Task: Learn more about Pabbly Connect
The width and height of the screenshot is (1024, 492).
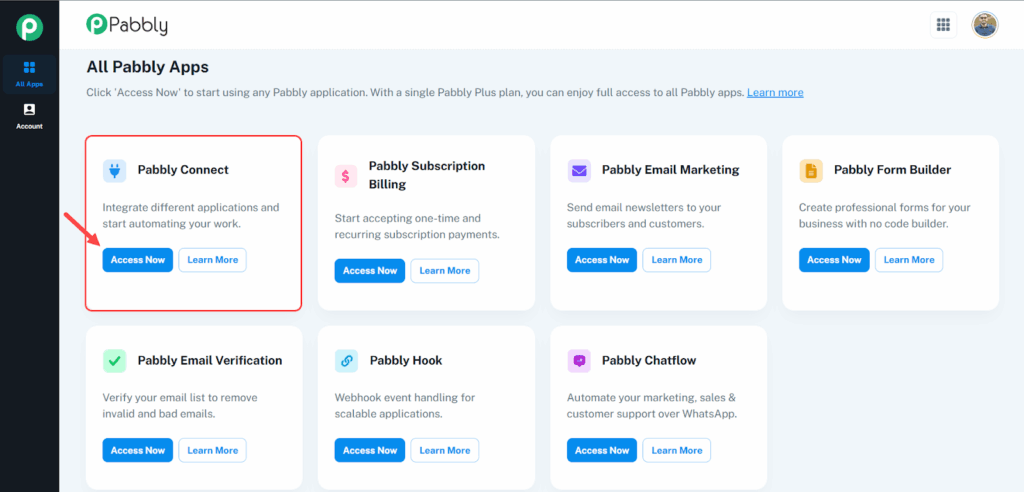Action: (x=213, y=260)
